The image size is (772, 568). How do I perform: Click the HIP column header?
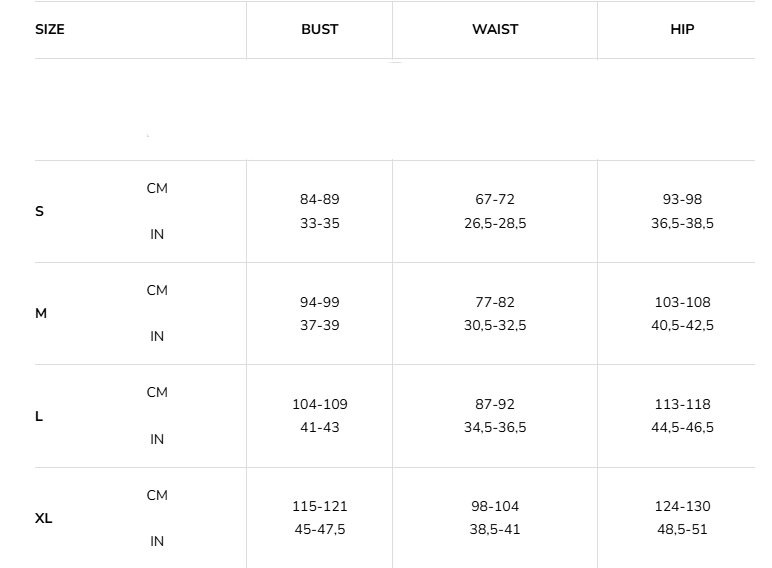682,30
